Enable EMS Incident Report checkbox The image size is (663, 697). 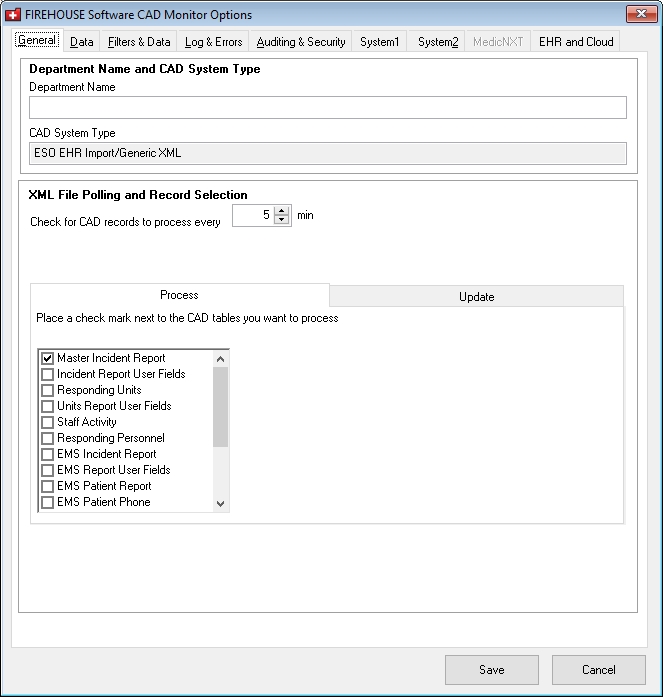[x=48, y=454]
